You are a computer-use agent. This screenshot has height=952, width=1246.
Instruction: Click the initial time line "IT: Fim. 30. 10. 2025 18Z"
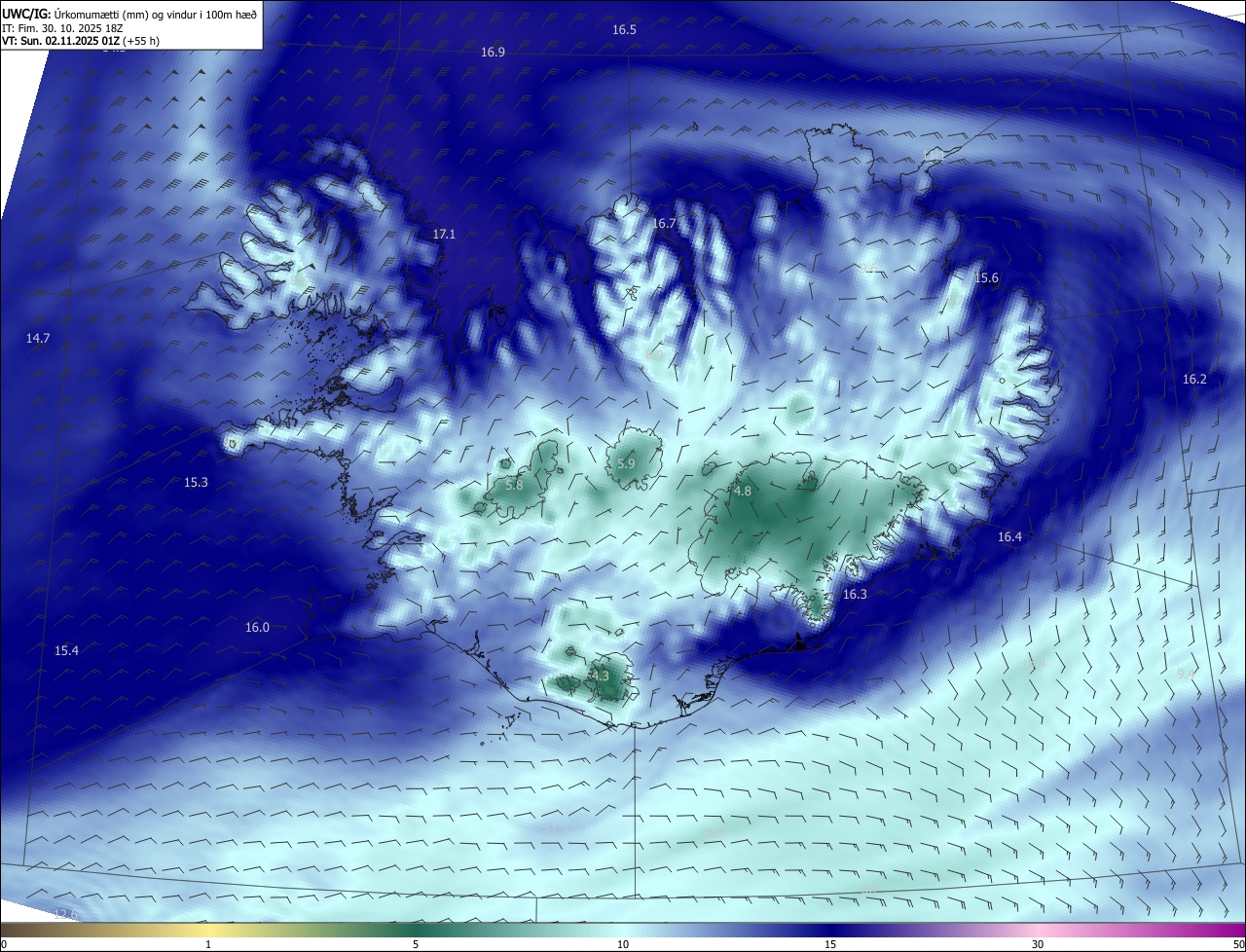pos(62,28)
